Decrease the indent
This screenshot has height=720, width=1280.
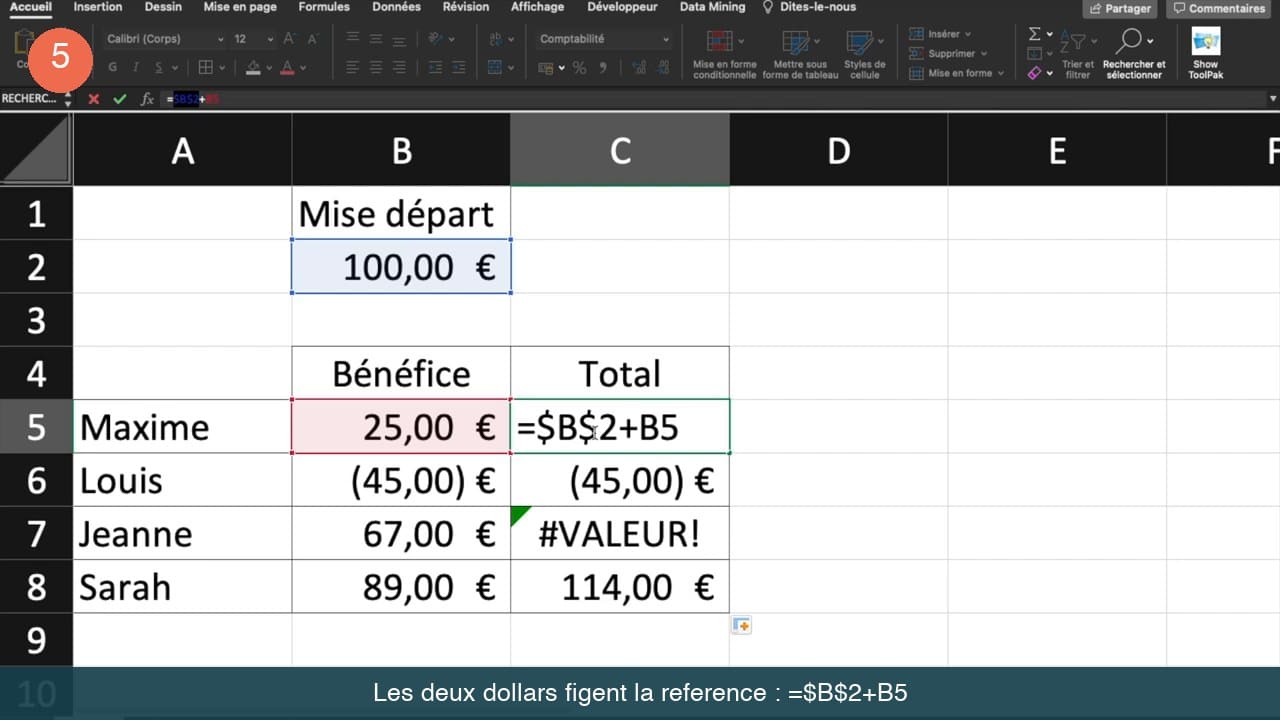point(435,68)
